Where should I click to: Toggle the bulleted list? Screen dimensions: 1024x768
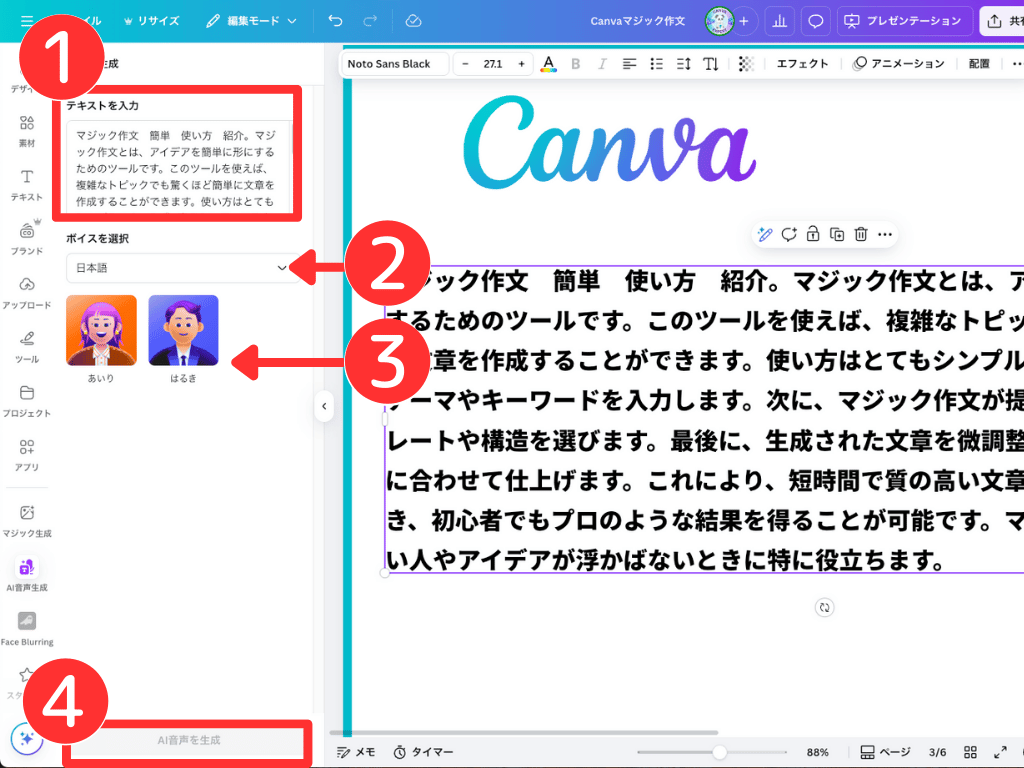(x=657, y=63)
